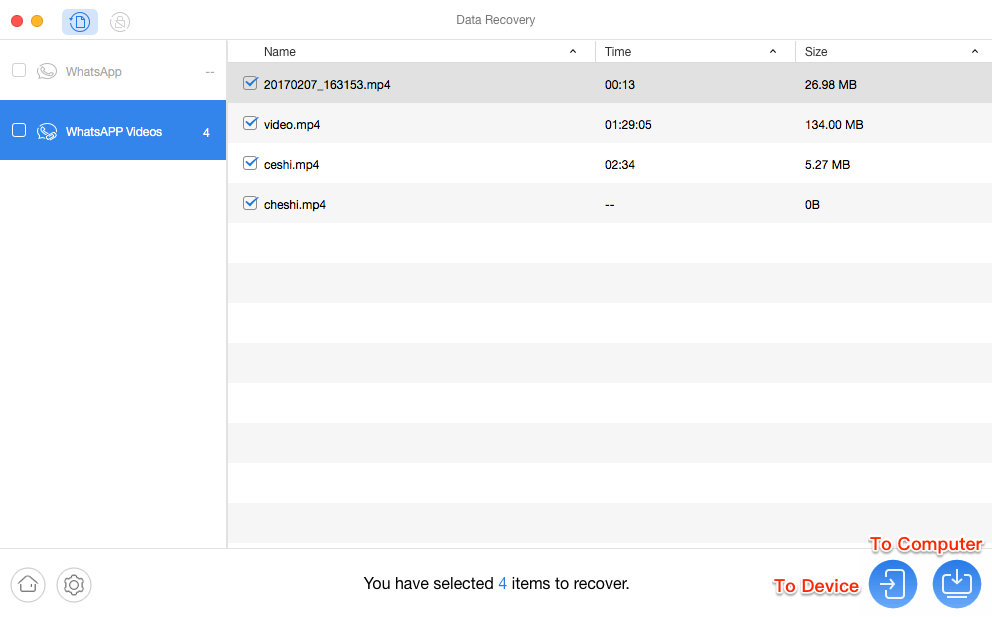
Task: Recover selected items to computer
Action: (x=957, y=583)
